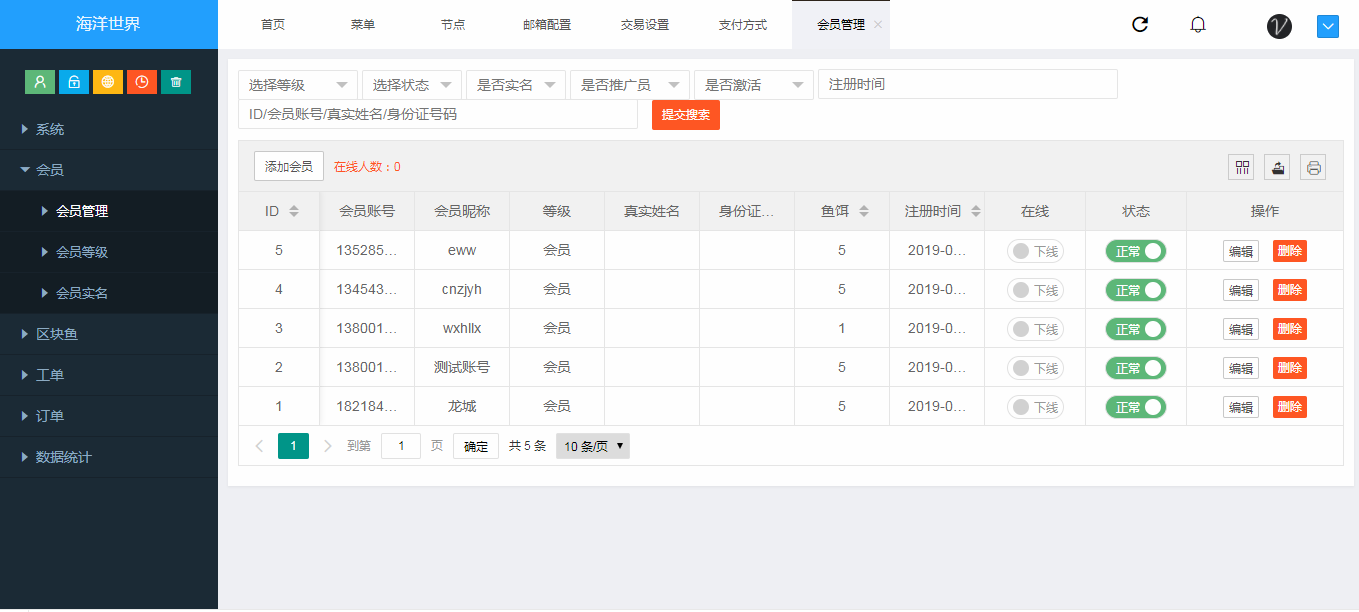The width and height of the screenshot is (1359, 612).
Task: Click the blue lock icon in sidebar
Action: tap(74, 82)
